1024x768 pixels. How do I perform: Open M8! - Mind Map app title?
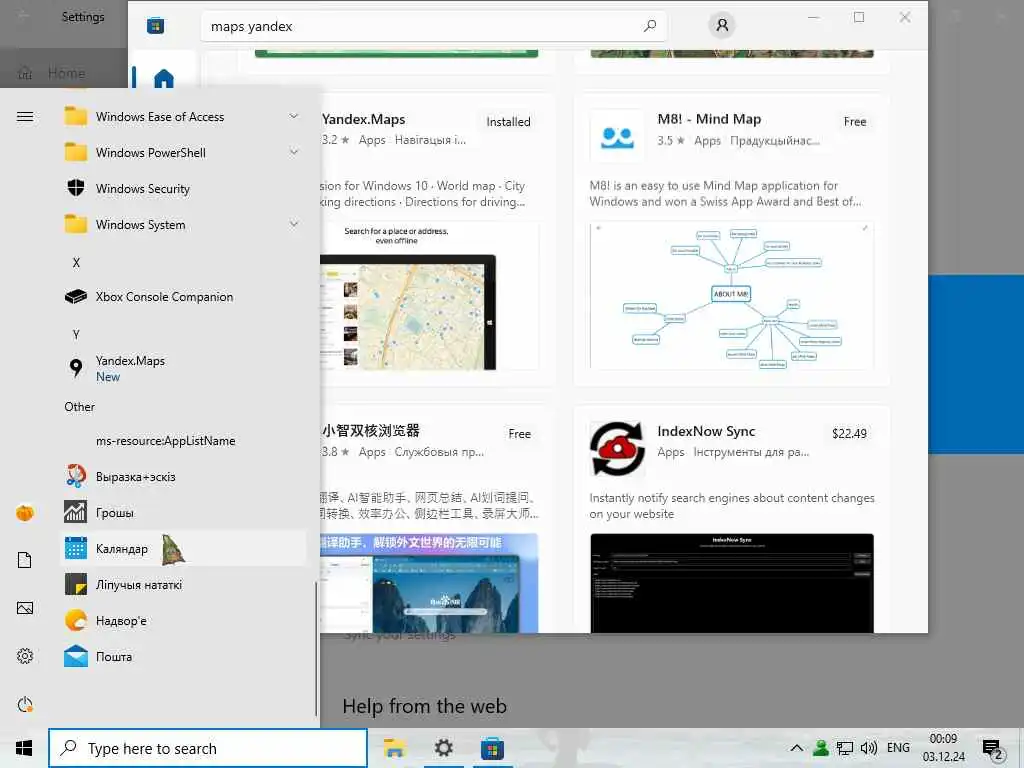tap(709, 120)
